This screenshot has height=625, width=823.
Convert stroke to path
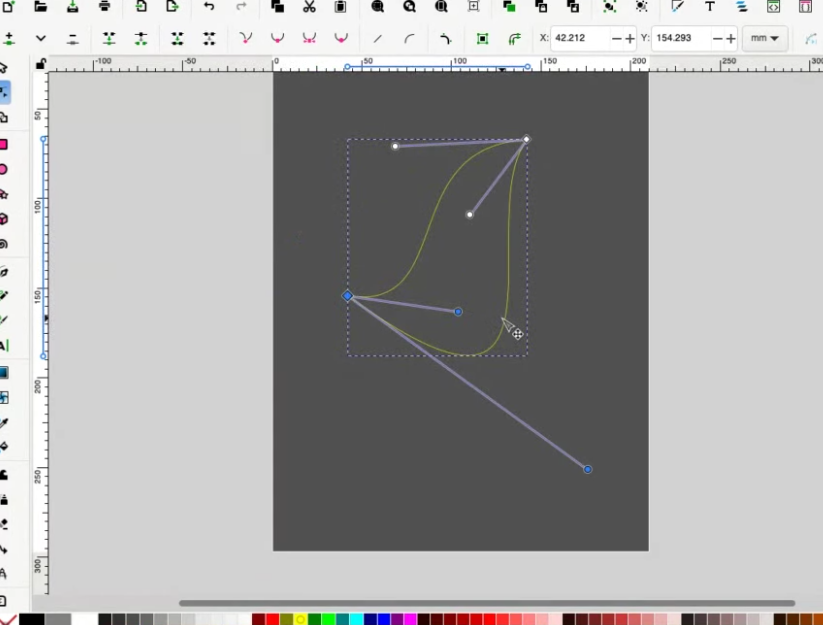pyautogui.click(x=514, y=38)
